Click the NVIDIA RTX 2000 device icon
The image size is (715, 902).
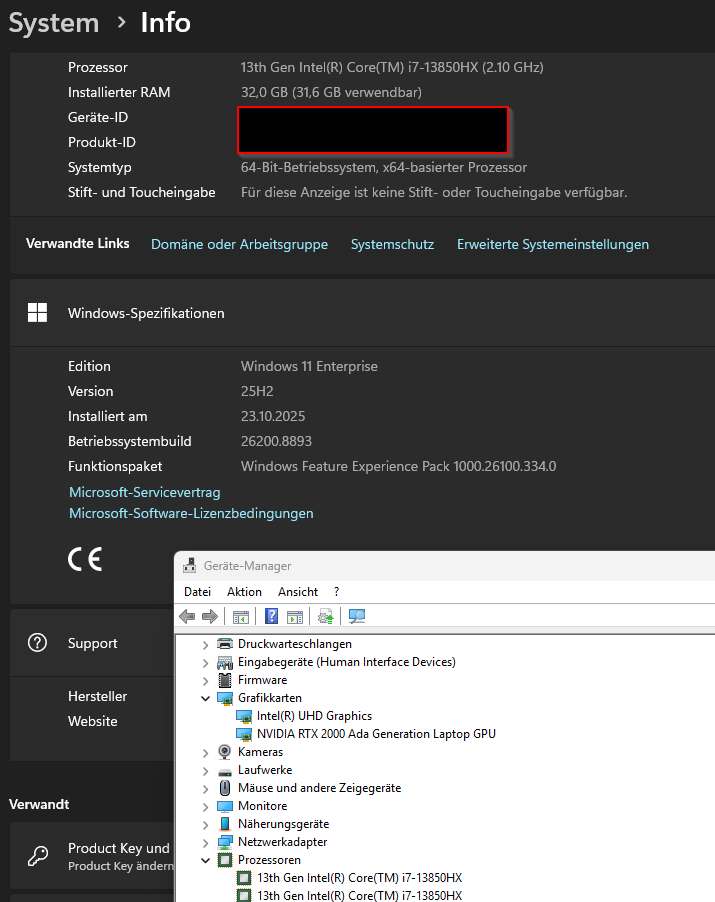point(244,734)
